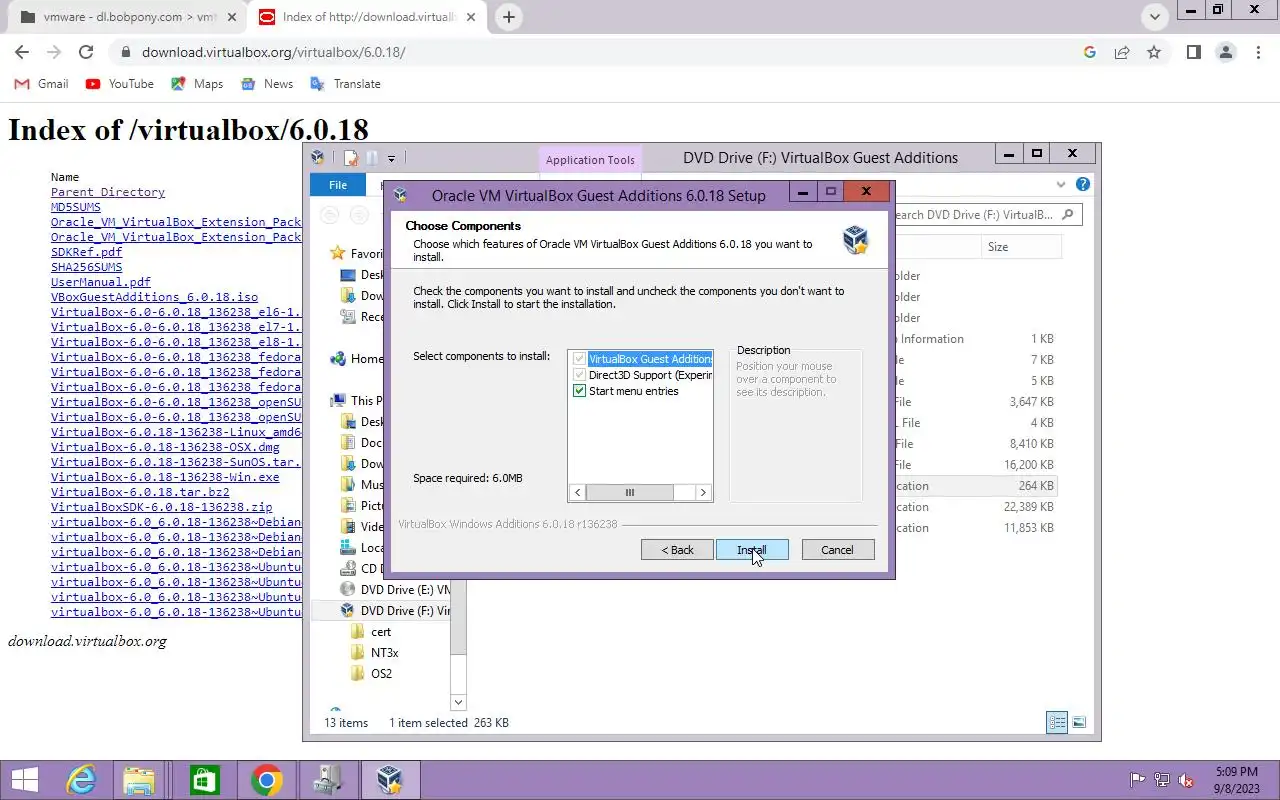The image size is (1280, 800).
Task: Bookmark this page with the star icon
Action: point(1154,52)
